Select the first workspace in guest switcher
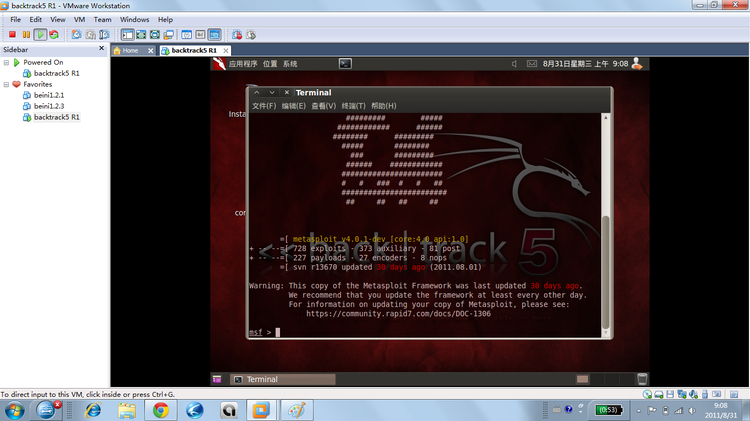This screenshot has height=421, width=750. point(582,379)
